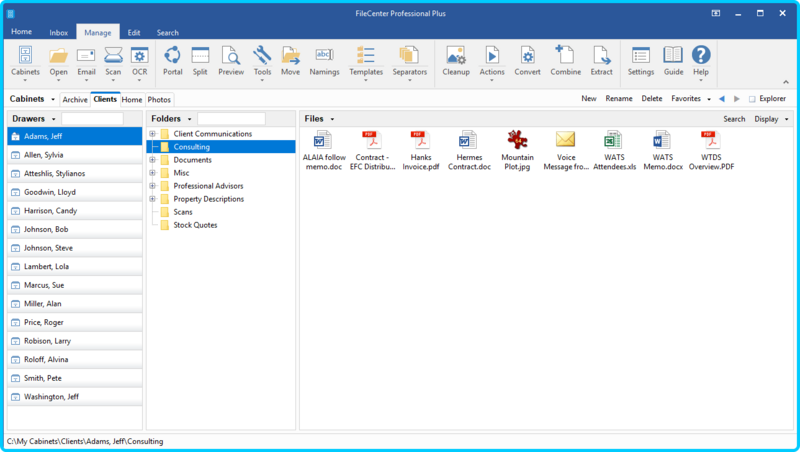Open the Cabinets ribbon tool
Screen dimensions: 800x452
(25, 62)
